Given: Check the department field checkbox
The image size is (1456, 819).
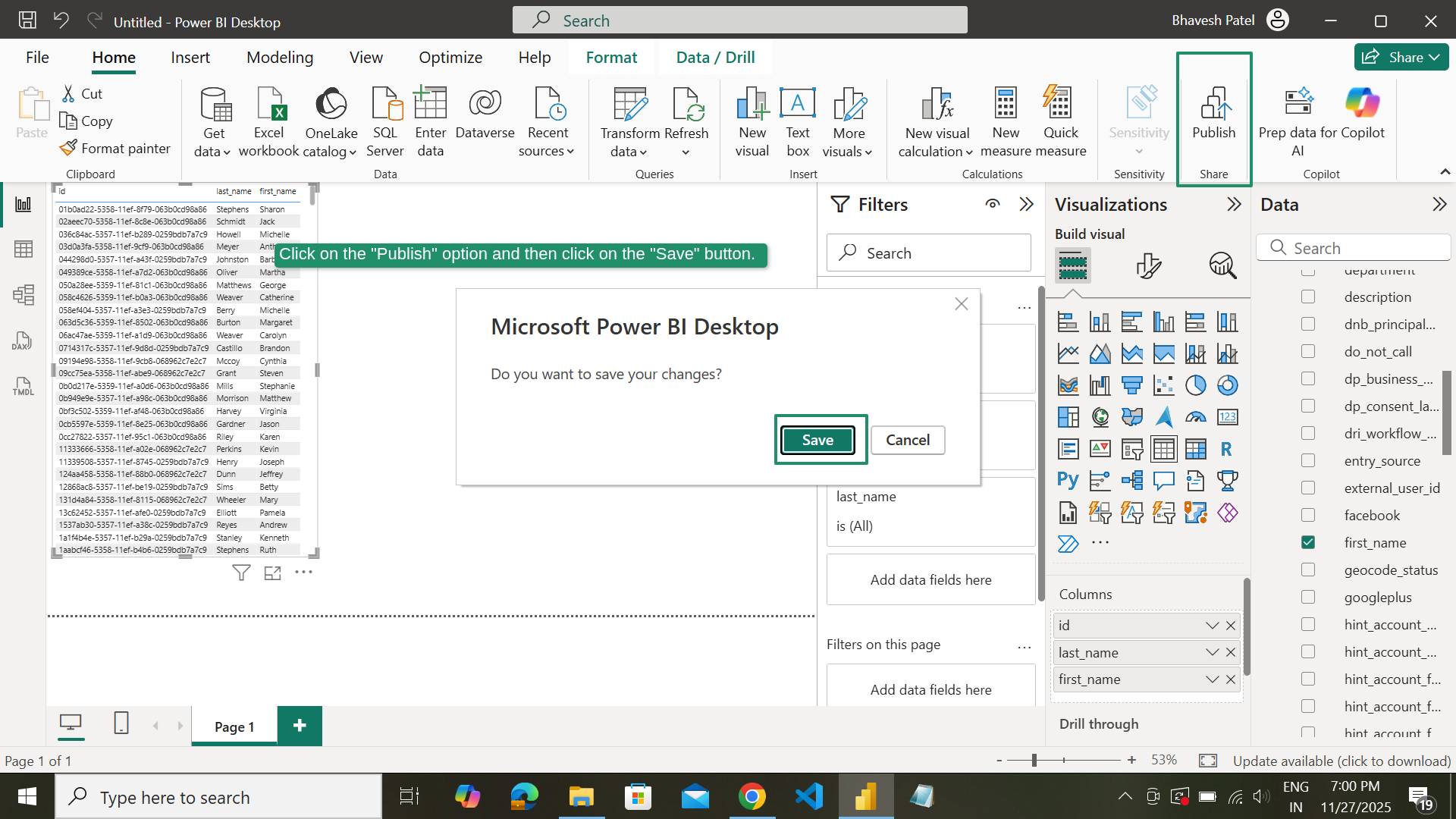Looking at the screenshot, I should tap(1308, 269).
